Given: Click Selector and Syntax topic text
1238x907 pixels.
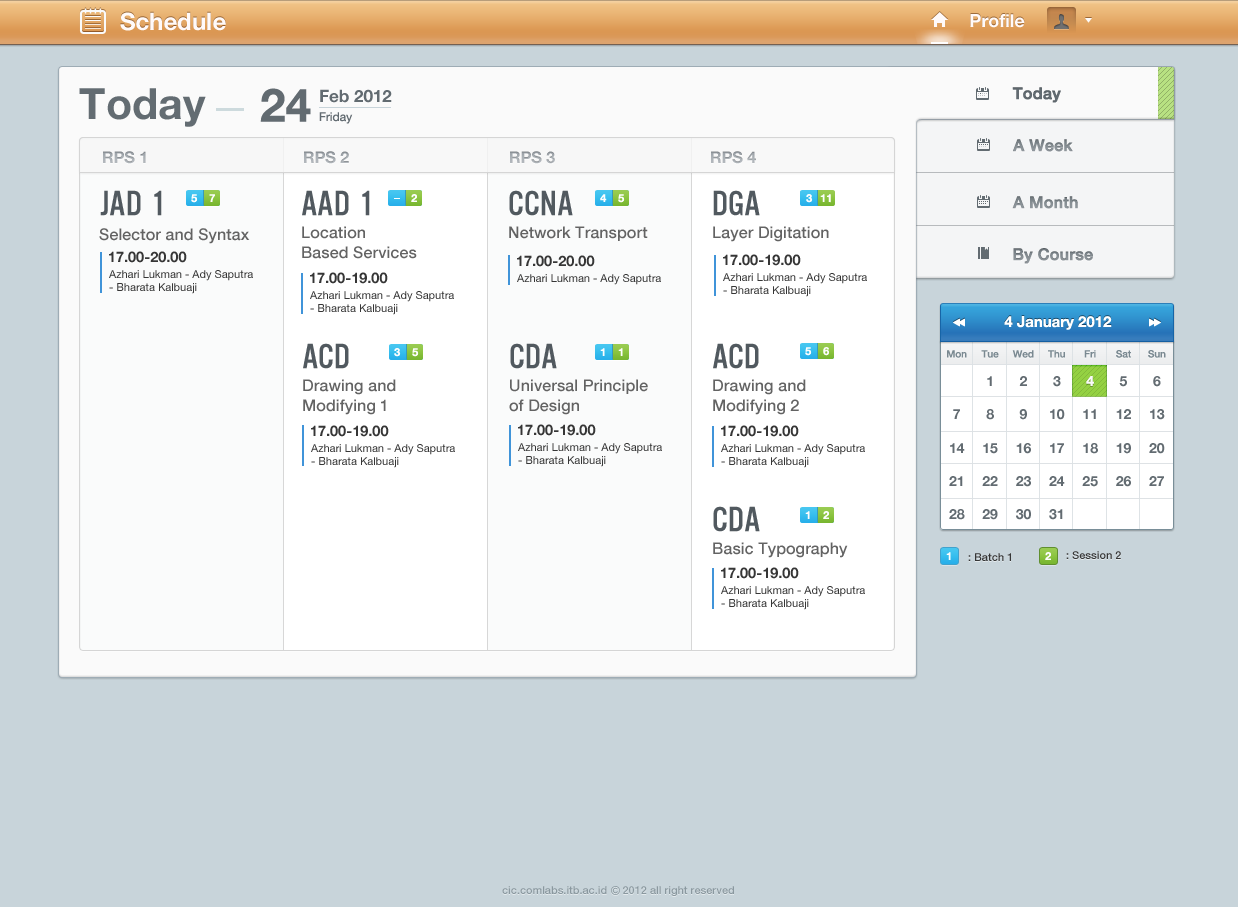Looking at the screenshot, I should [x=174, y=235].
